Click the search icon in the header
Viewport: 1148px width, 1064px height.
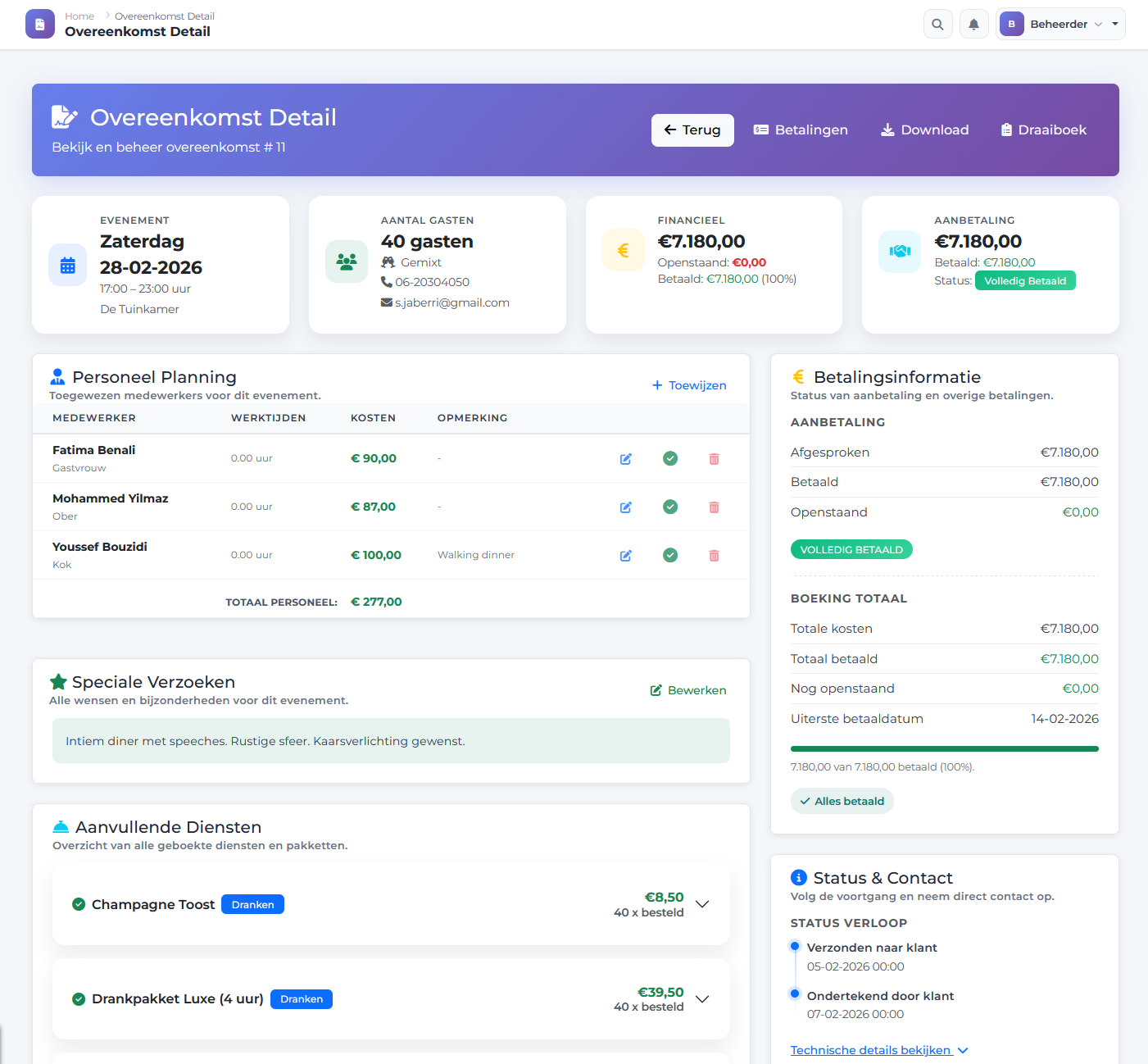937,25
